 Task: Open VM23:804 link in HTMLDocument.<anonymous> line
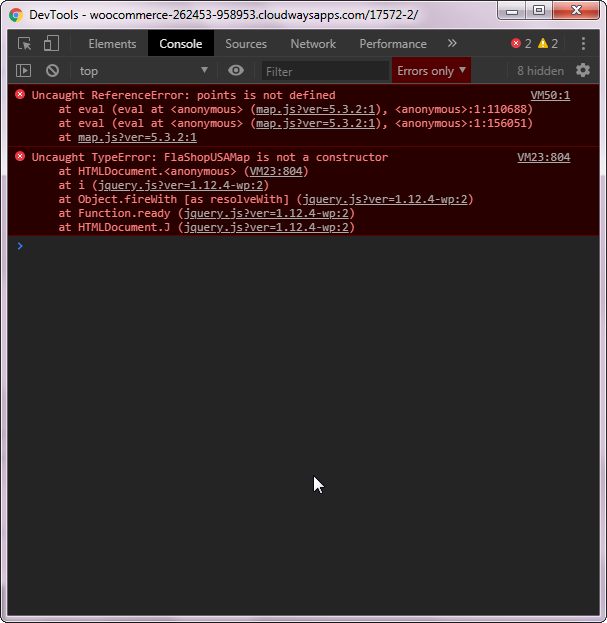[x=276, y=171]
